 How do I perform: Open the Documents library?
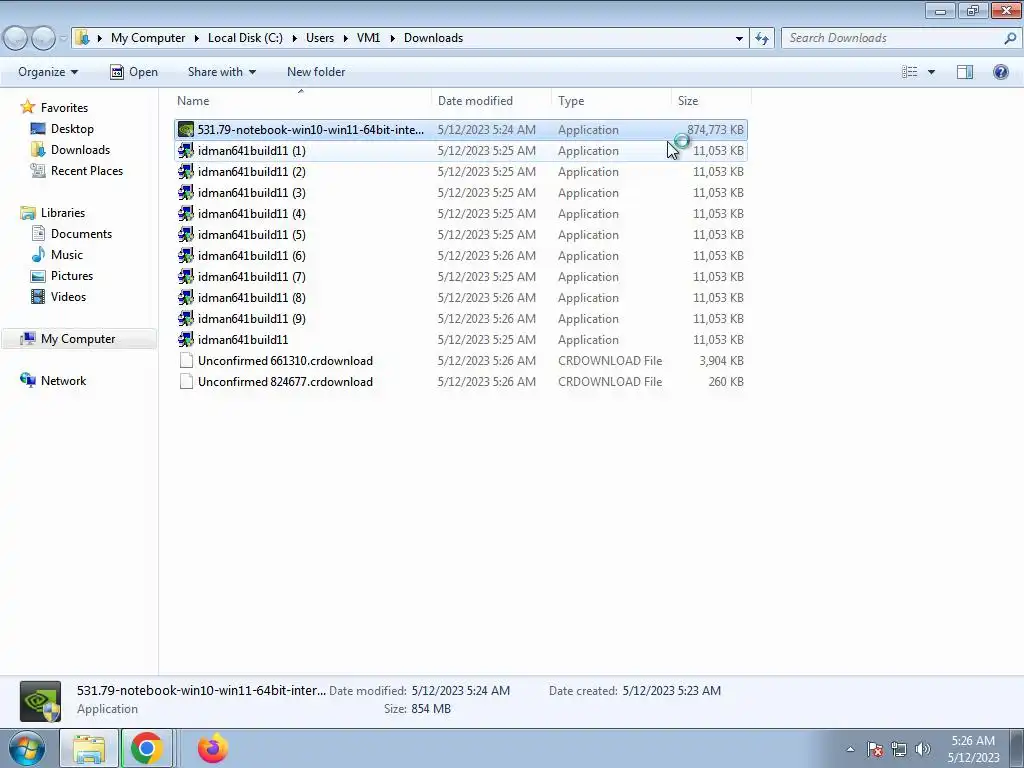tap(81, 234)
